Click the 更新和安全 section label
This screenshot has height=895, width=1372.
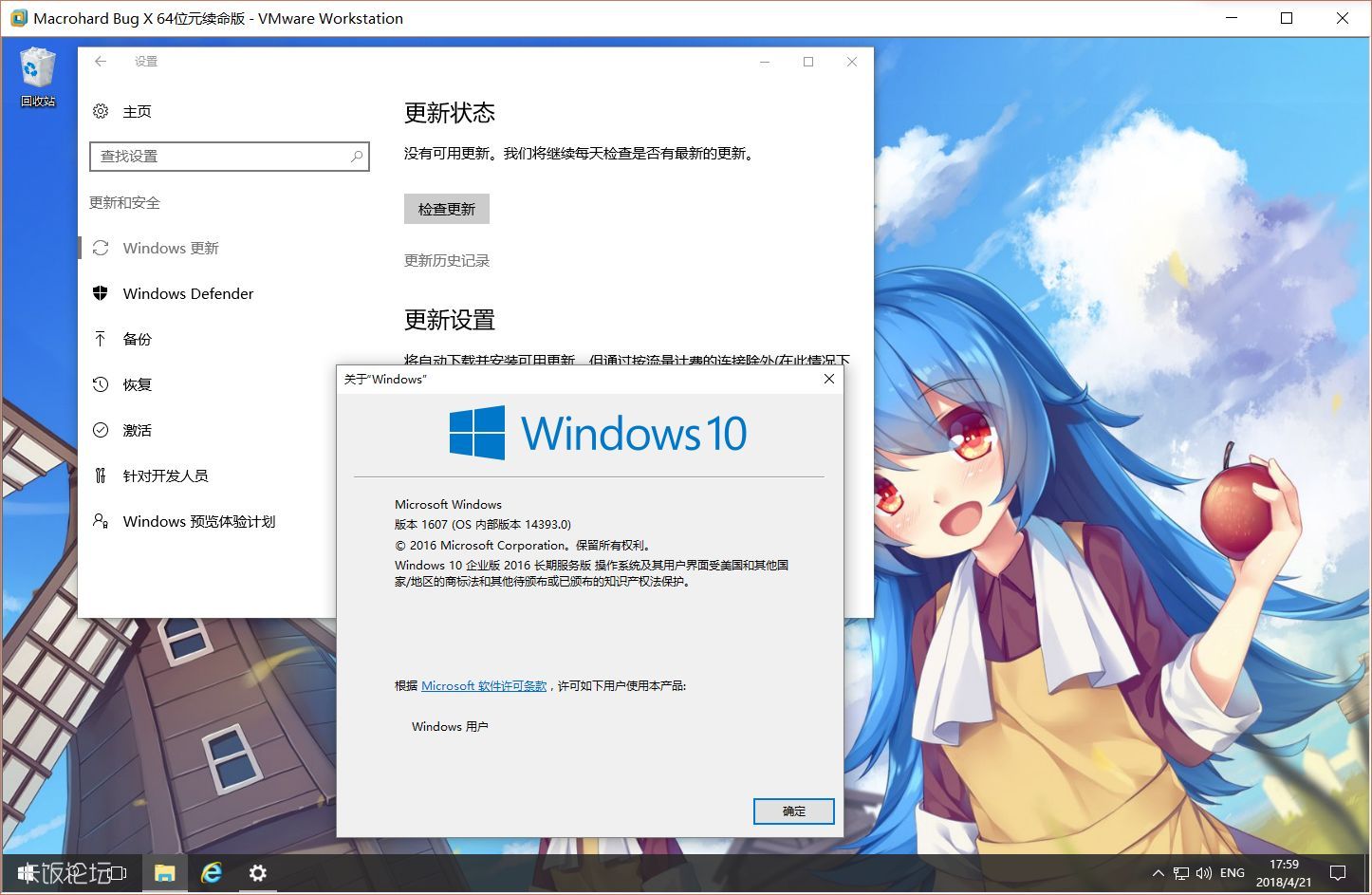point(124,202)
